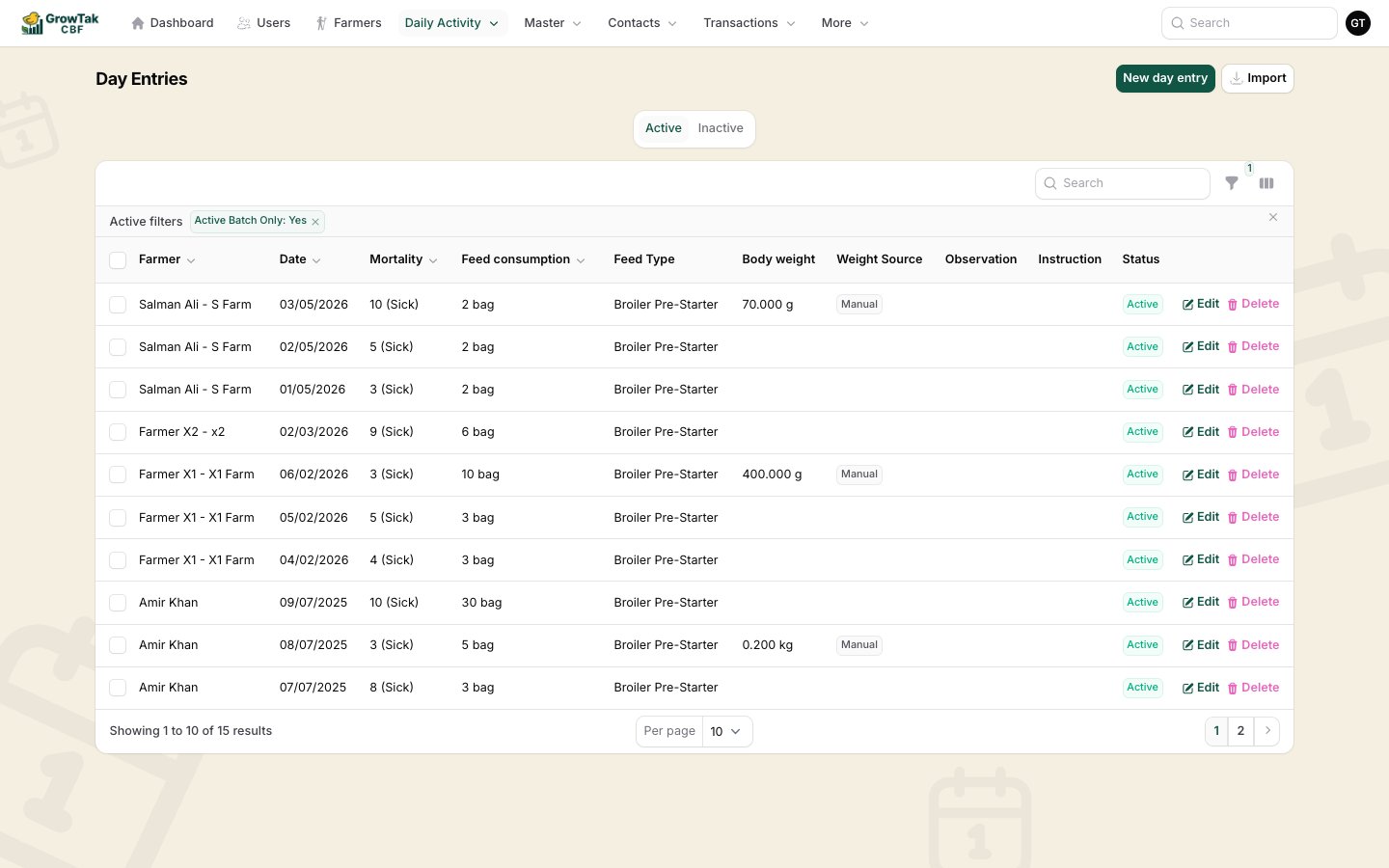Edit the Amir Khan 09/07/2025 entry
The width and height of the screenshot is (1389, 868).
tap(1201, 602)
